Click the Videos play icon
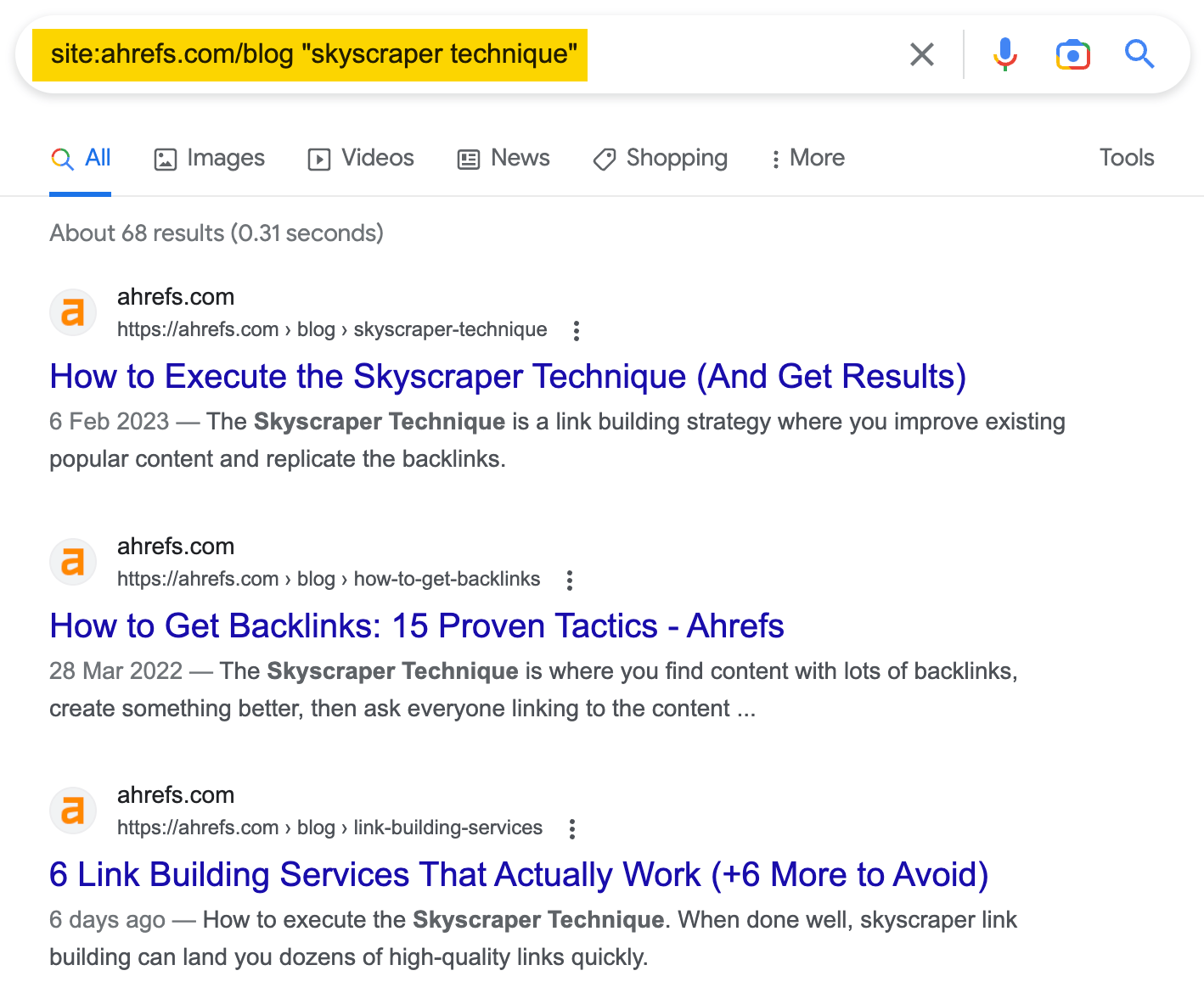This screenshot has height=993, width=1204. pyautogui.click(x=318, y=159)
